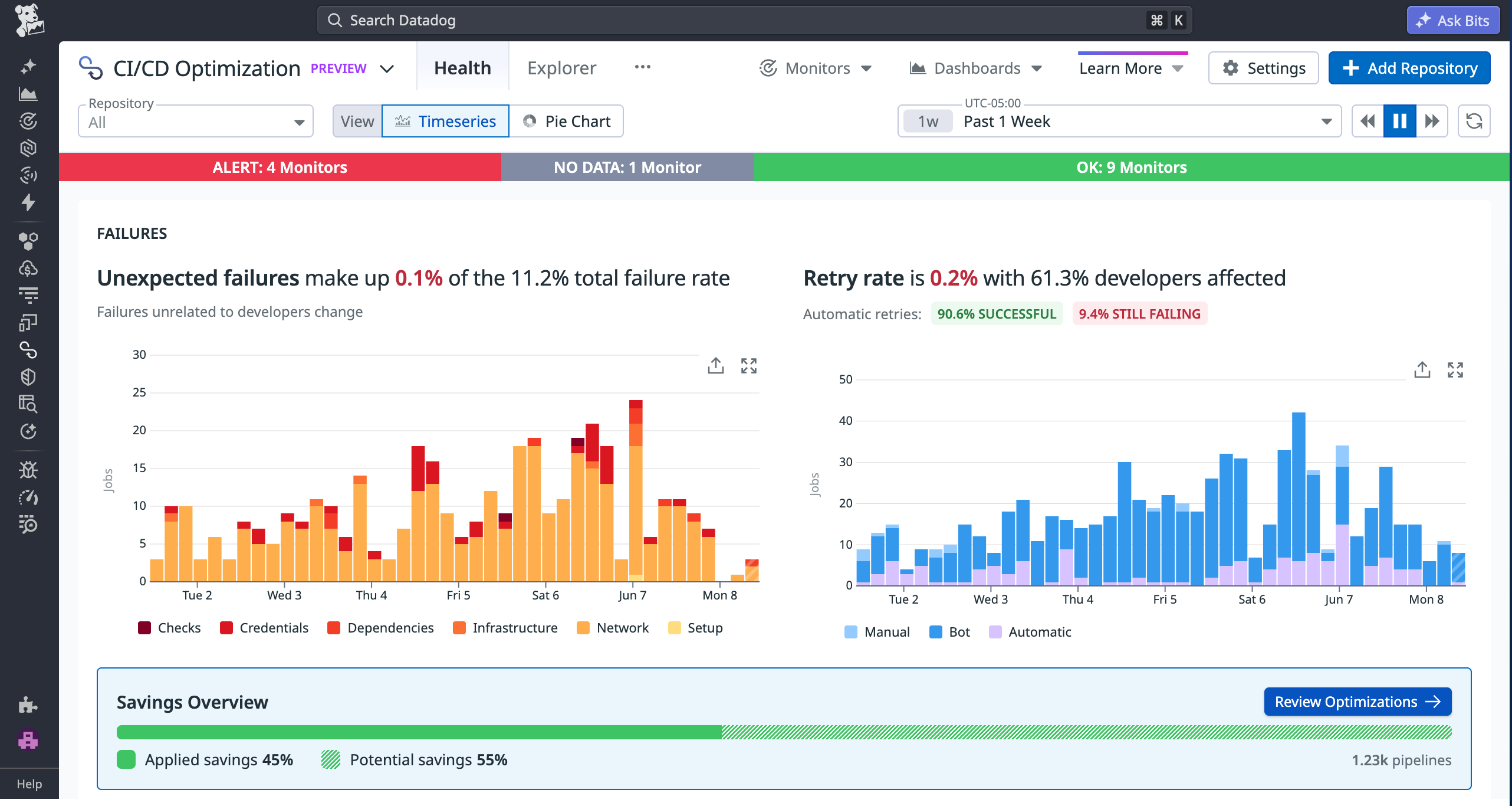The image size is (1512, 806).
Task: Toggle Network series in failures legend
Action: coord(613,628)
